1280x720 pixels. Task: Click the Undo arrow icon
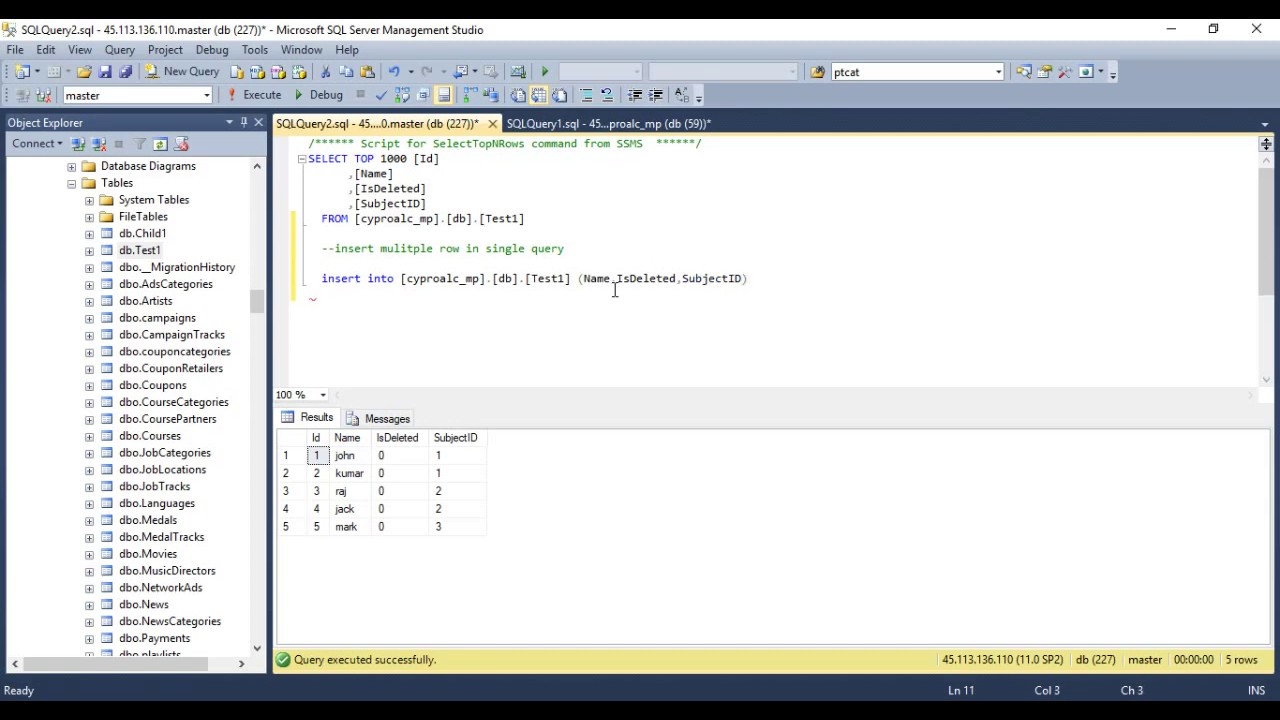[394, 72]
